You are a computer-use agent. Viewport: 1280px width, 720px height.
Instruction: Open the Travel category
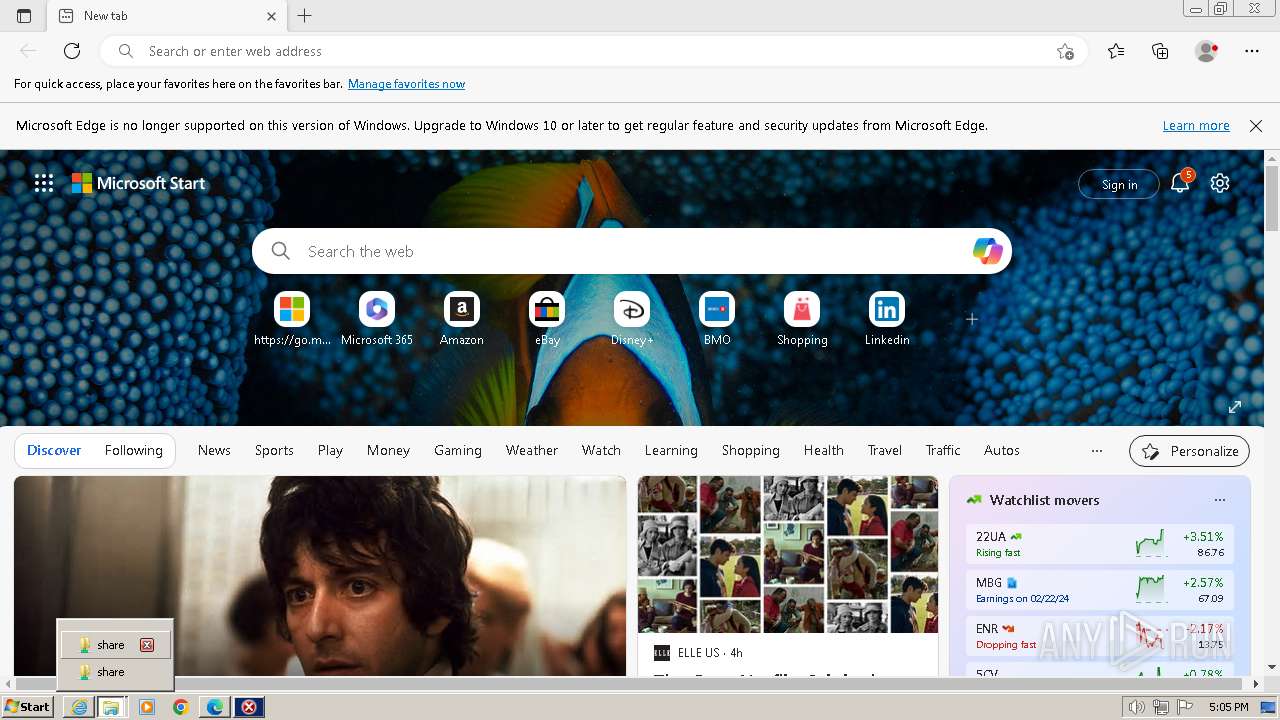point(885,451)
